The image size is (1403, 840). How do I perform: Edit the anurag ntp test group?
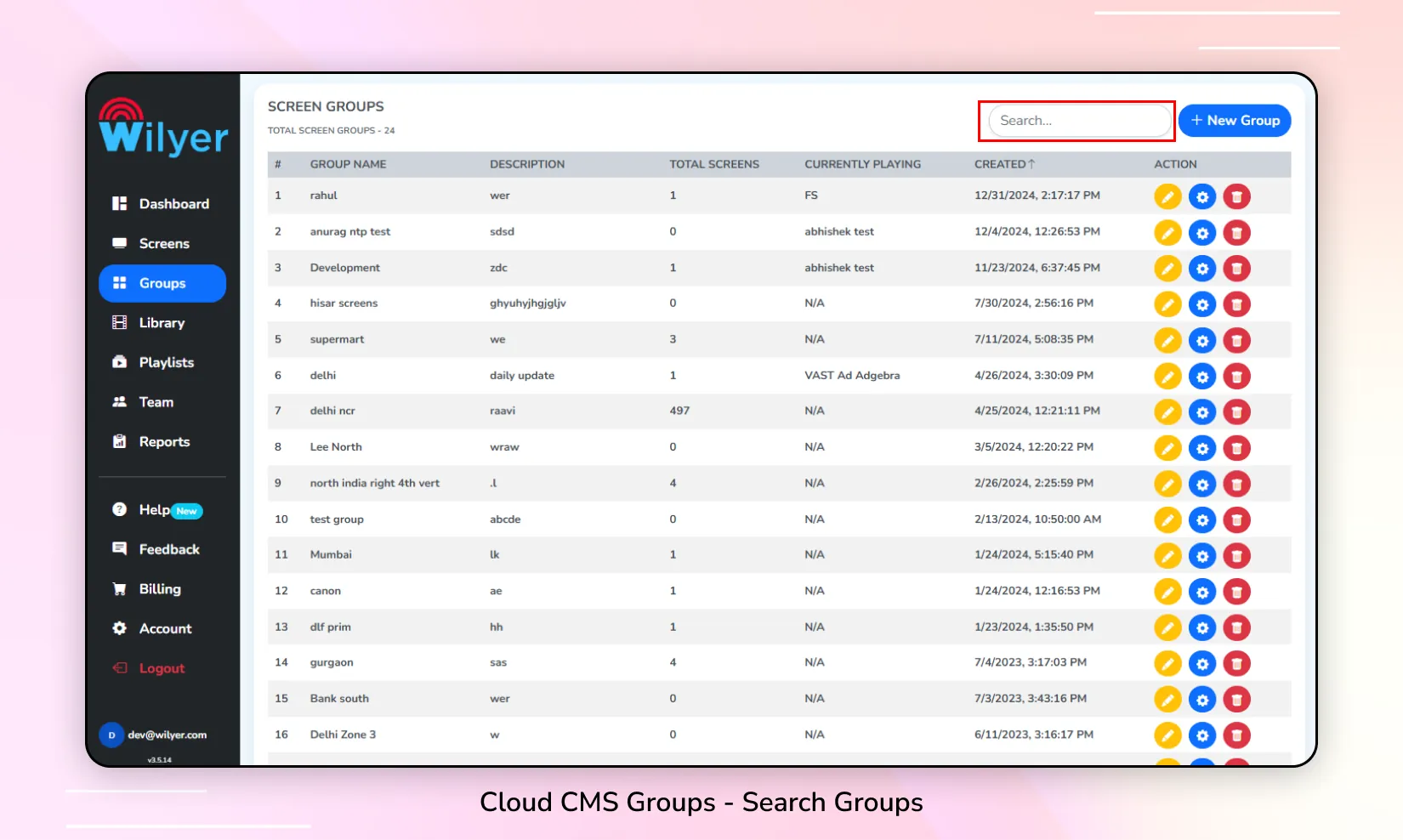point(1167,233)
